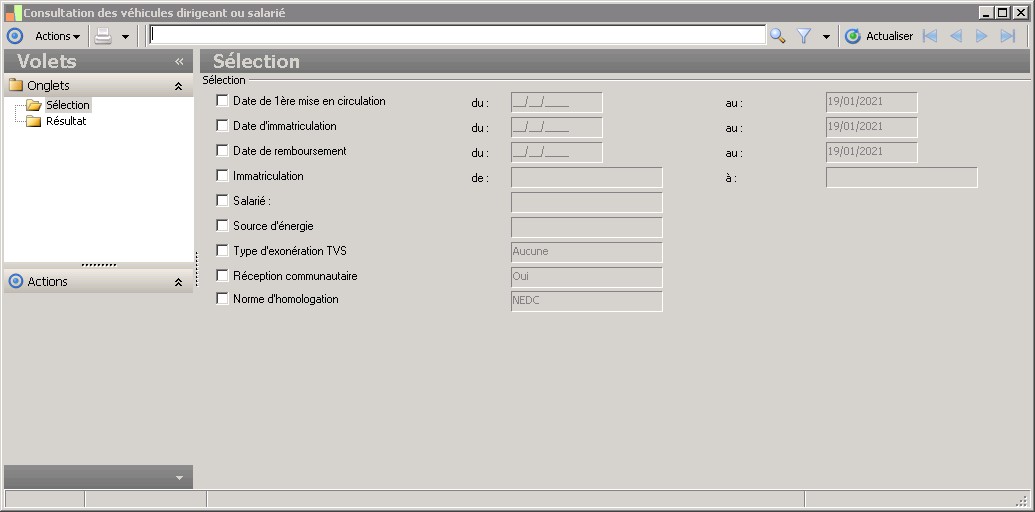This screenshot has width=1035, height=512.
Task: Enable Date de 1ère mise en circulation checkbox
Action: [x=222, y=100]
